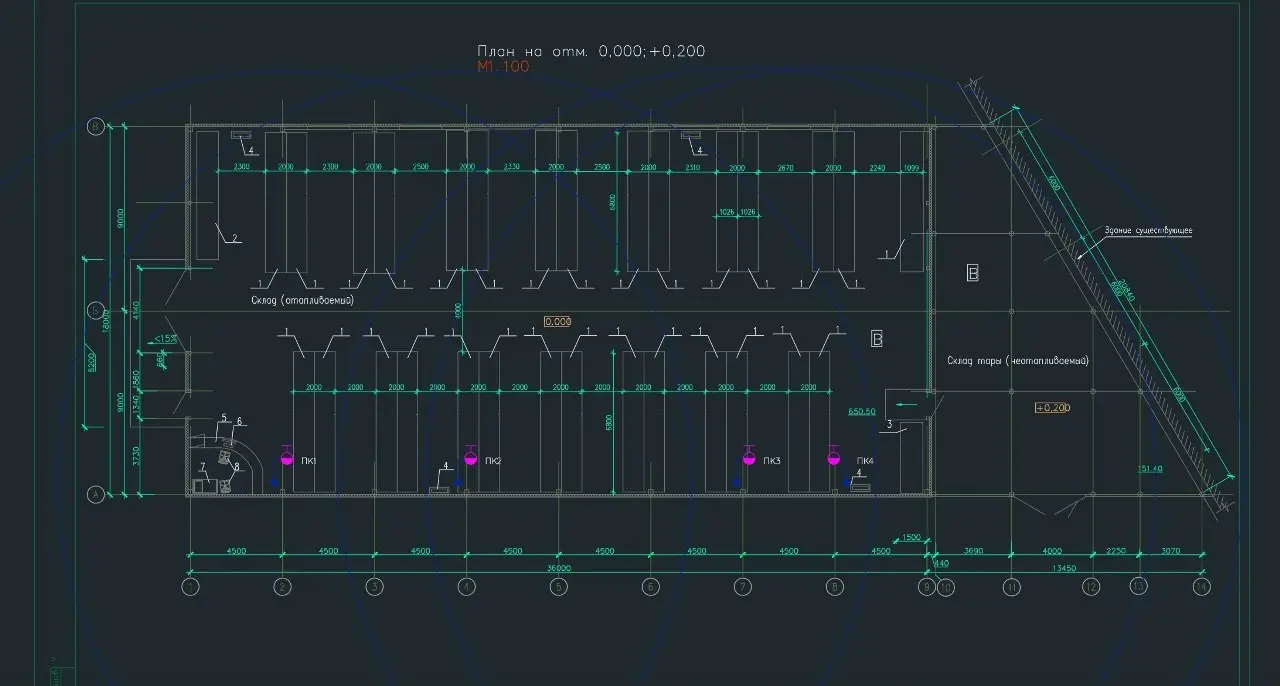Select the overall dimension 36000
Image resolution: width=1280 pixels, height=686 pixels.
tap(558, 568)
